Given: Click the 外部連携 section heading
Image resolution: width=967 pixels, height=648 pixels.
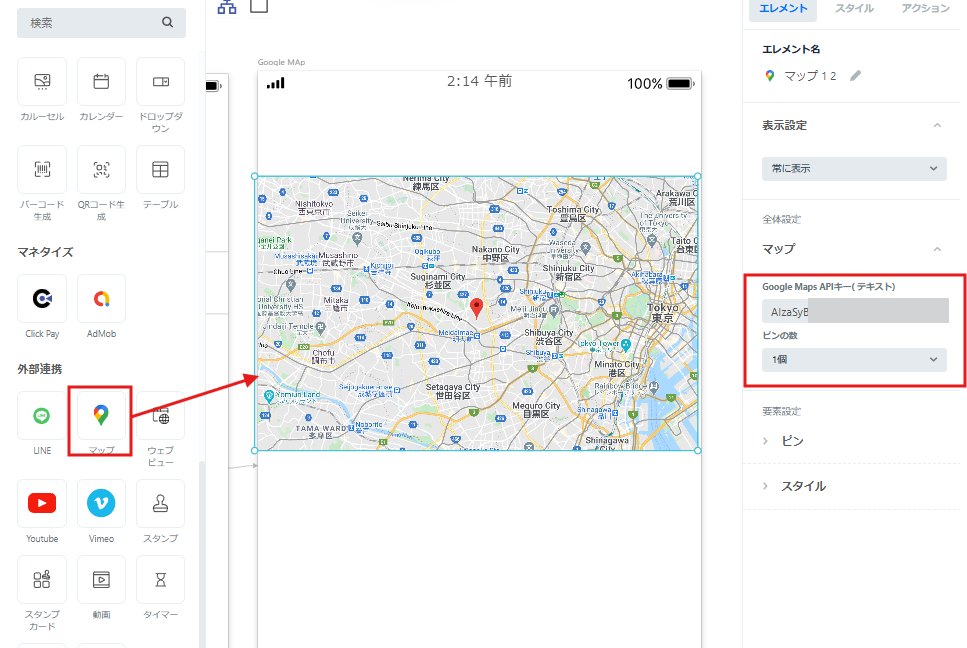Looking at the screenshot, I should pos(39,369).
